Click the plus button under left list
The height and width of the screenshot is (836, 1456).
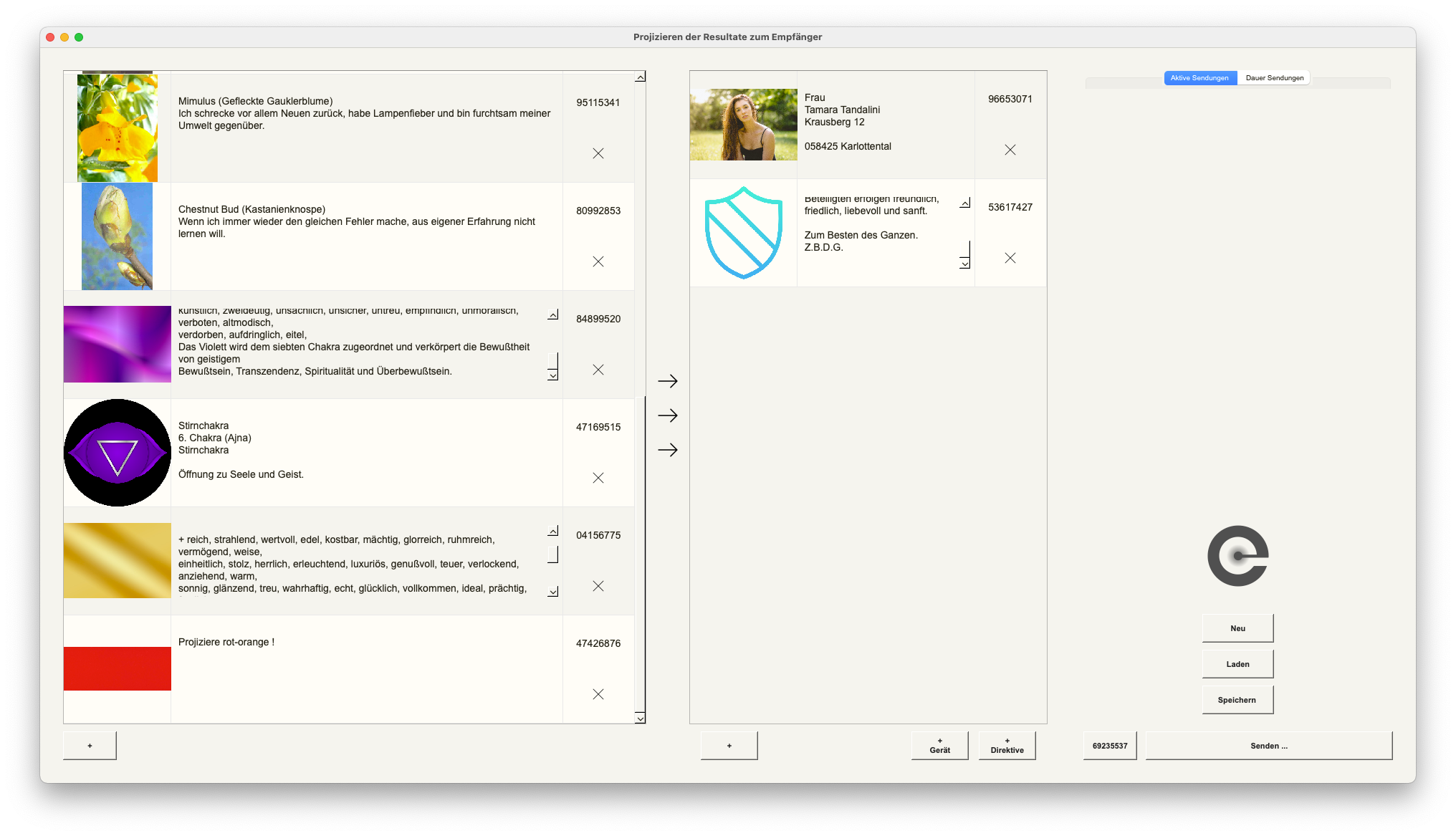tap(90, 746)
